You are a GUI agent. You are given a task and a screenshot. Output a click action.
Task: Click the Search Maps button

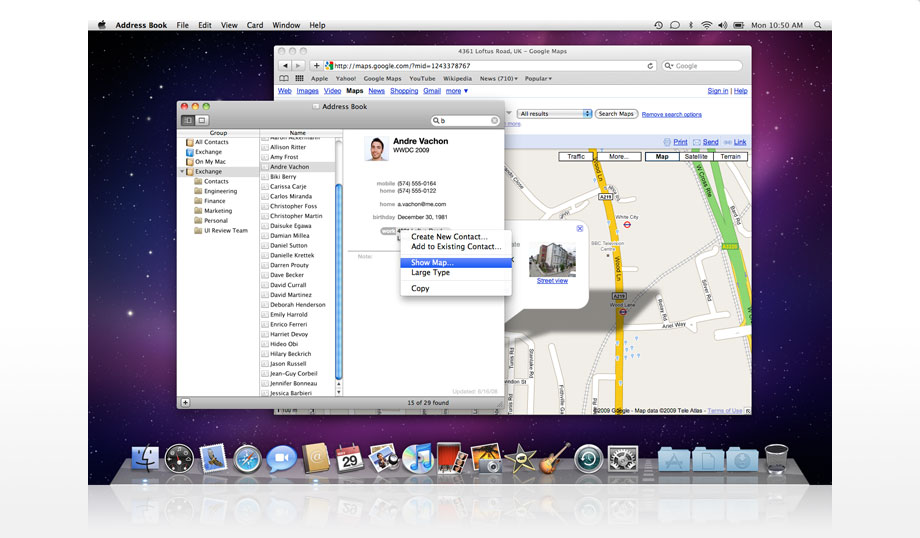(x=616, y=114)
